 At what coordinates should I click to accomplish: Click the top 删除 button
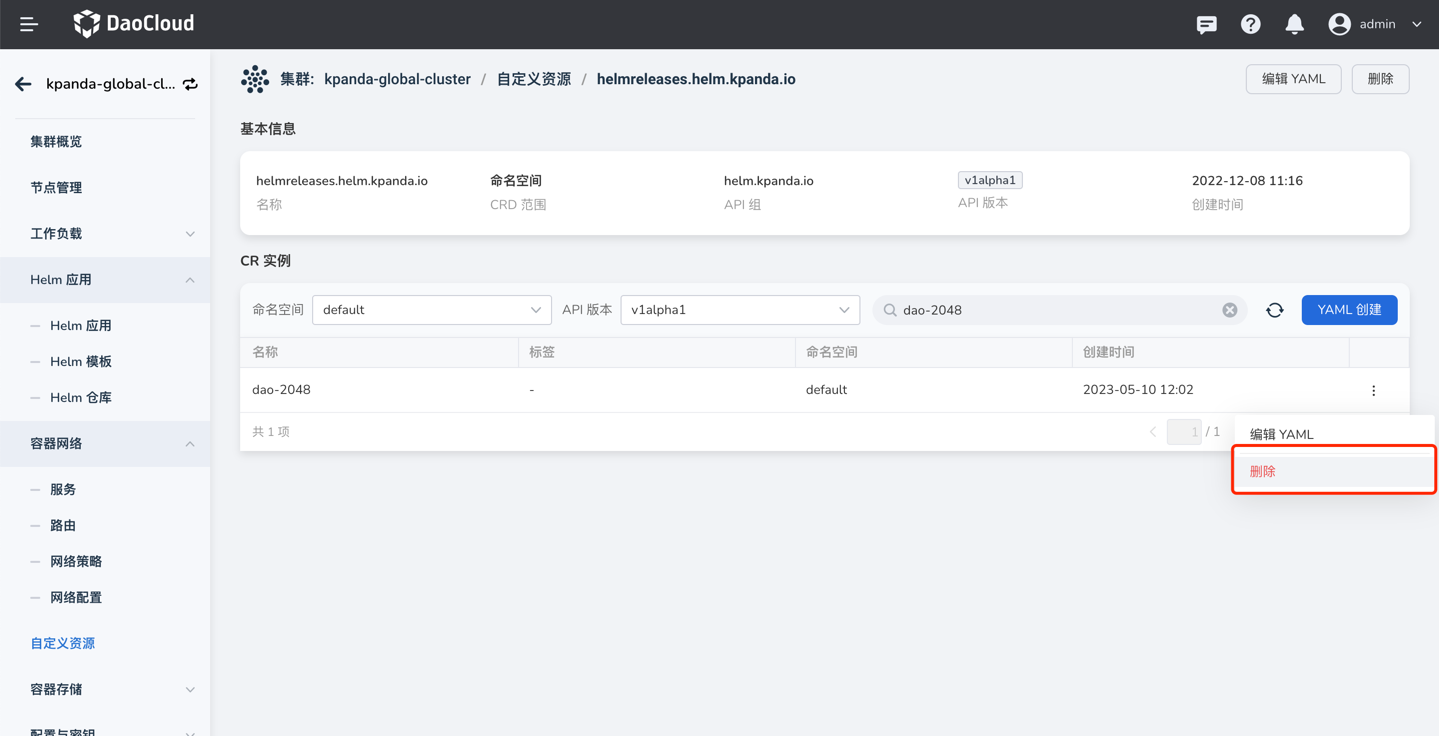tap(1380, 79)
